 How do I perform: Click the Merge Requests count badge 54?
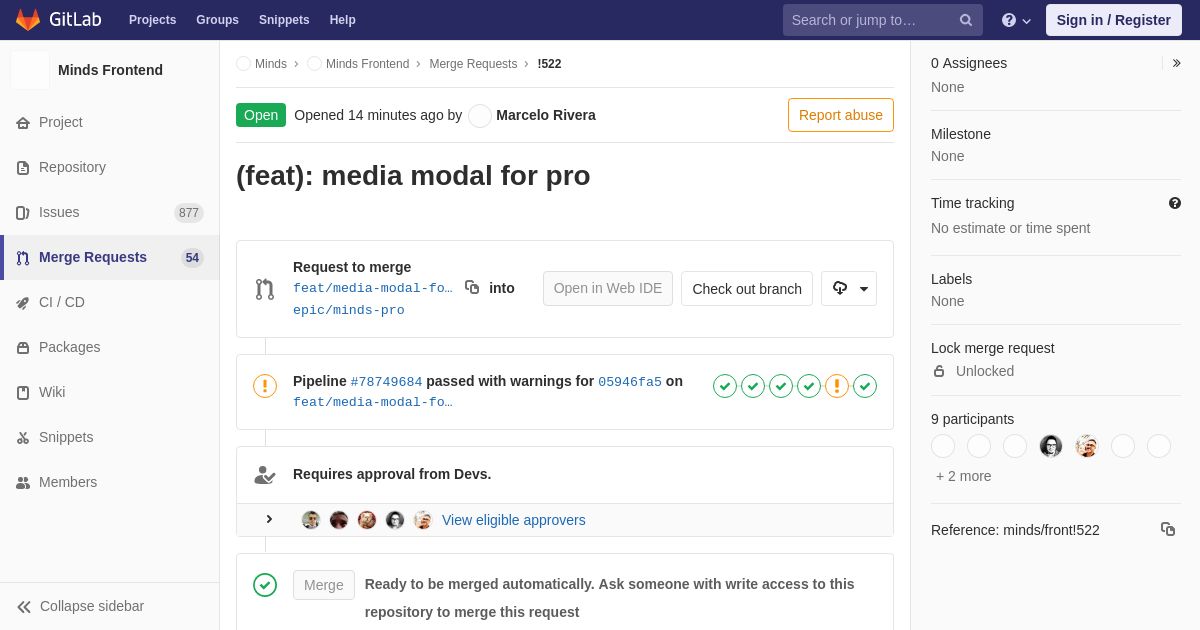[x=192, y=258]
